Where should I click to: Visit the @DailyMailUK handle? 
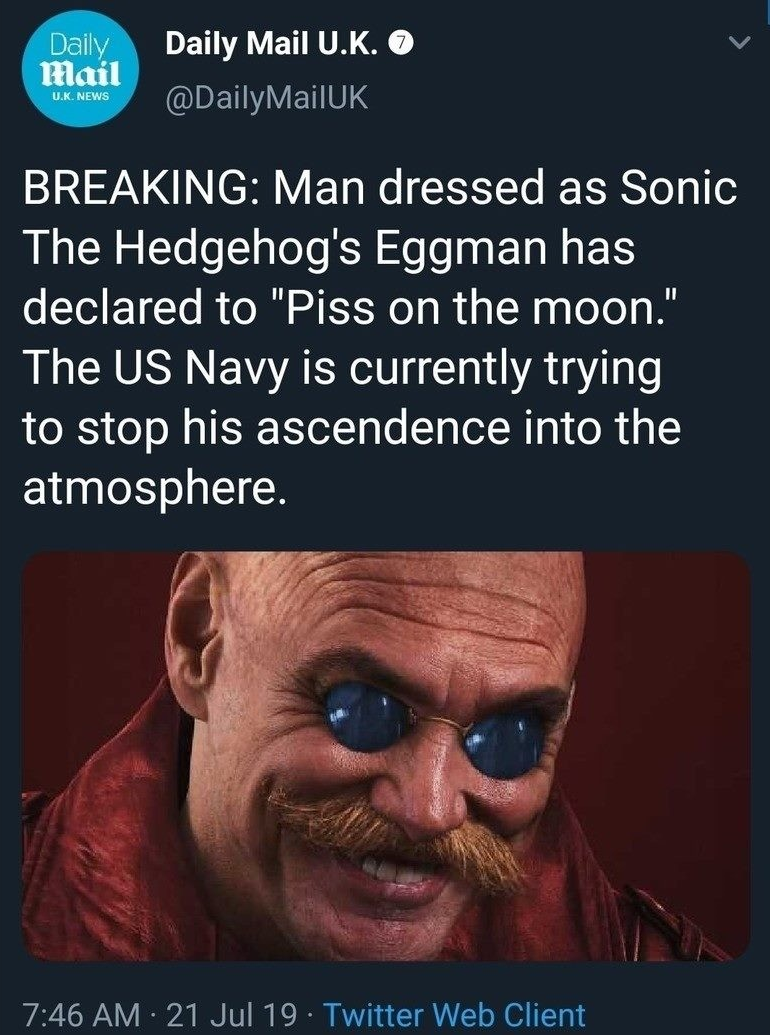(266, 98)
